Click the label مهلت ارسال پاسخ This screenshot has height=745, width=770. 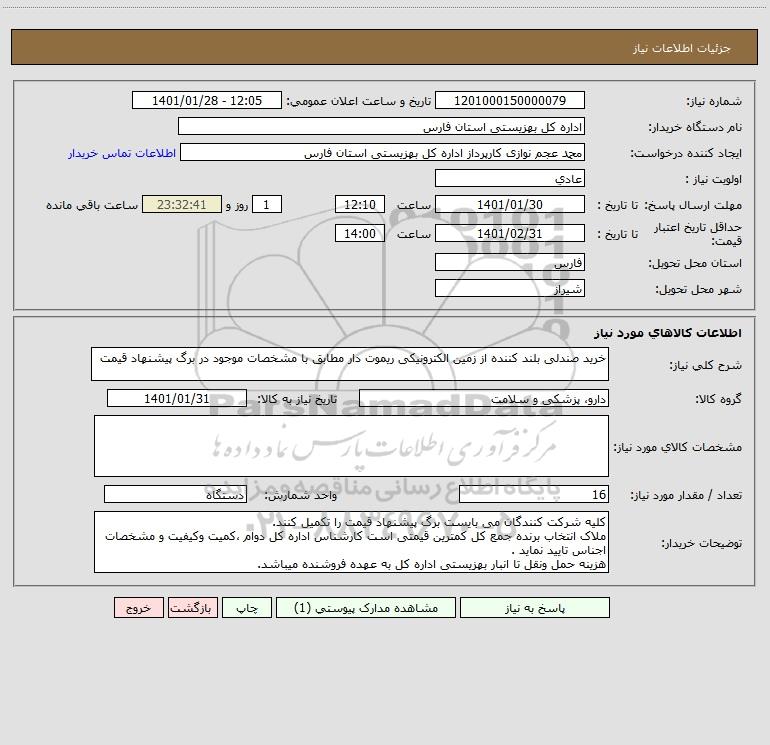(x=693, y=205)
